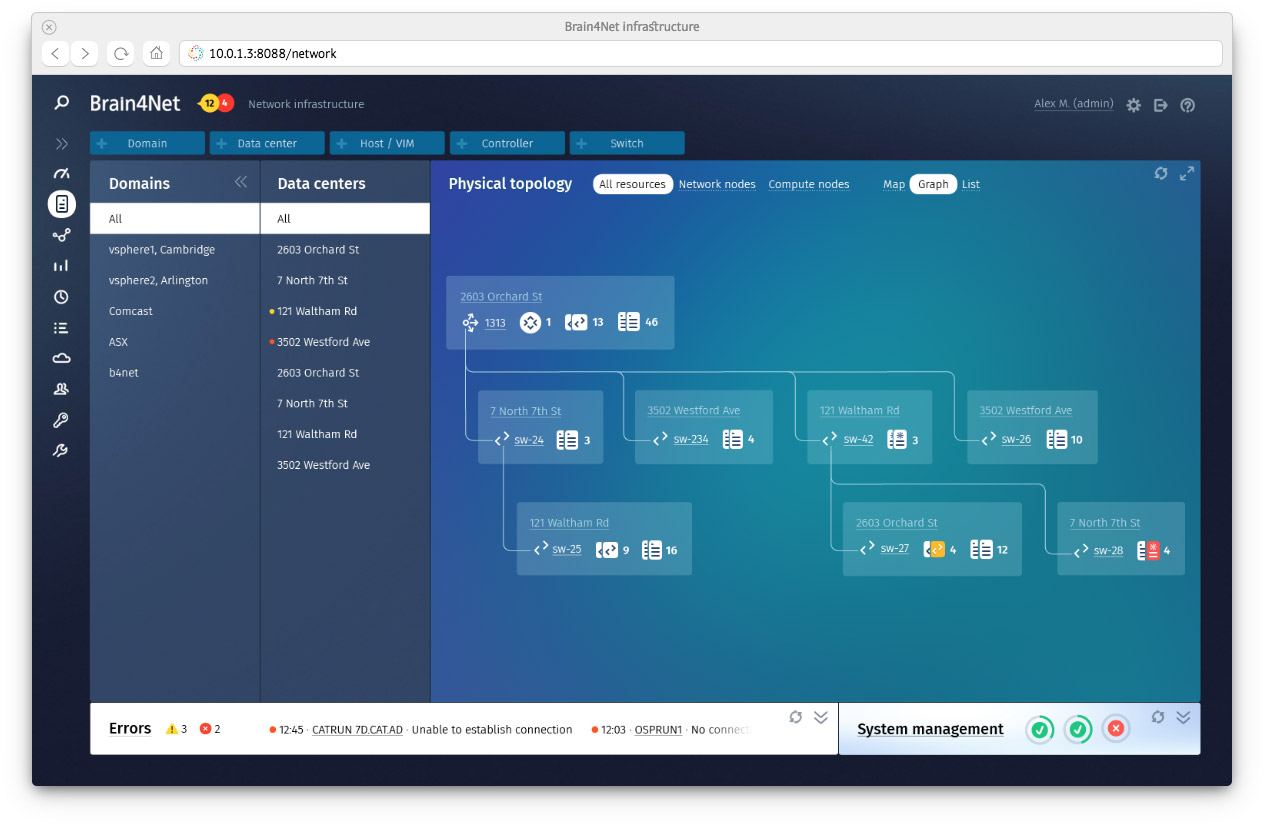Open the history clock sidebar icon
The width and height of the screenshot is (1264, 824).
point(62,297)
